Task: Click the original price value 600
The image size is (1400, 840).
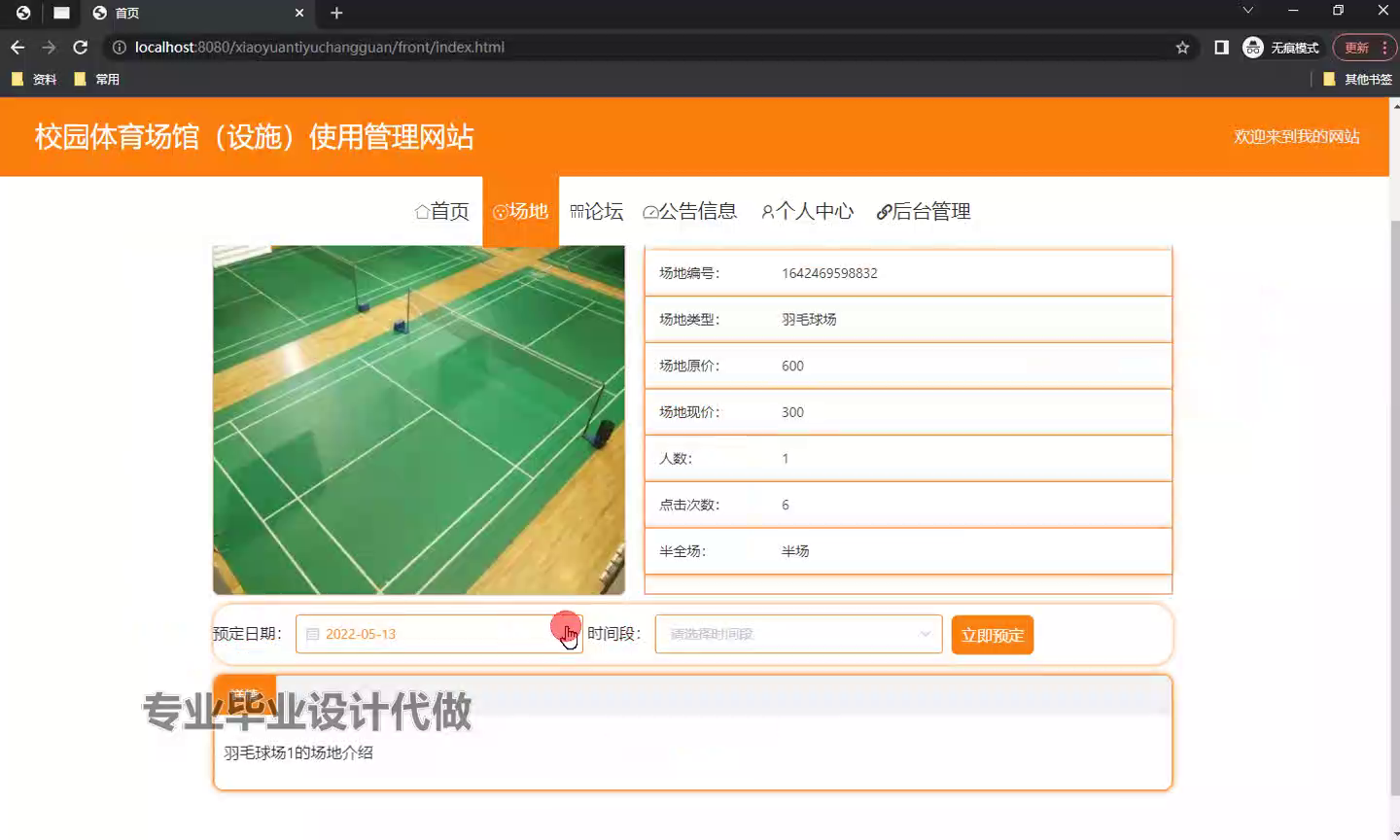Action: pos(792,366)
